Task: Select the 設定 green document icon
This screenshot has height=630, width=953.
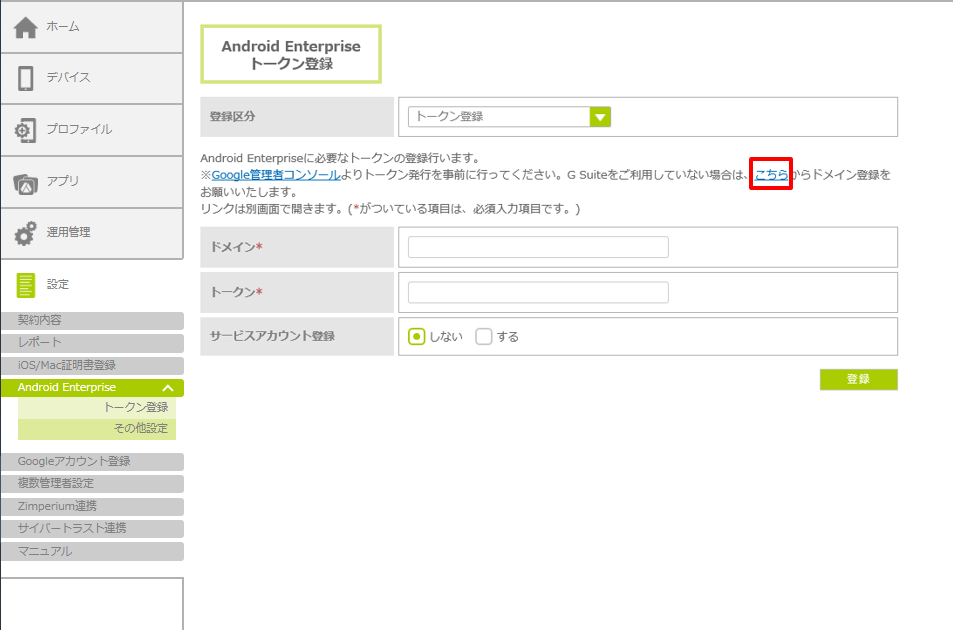Action: (26, 285)
